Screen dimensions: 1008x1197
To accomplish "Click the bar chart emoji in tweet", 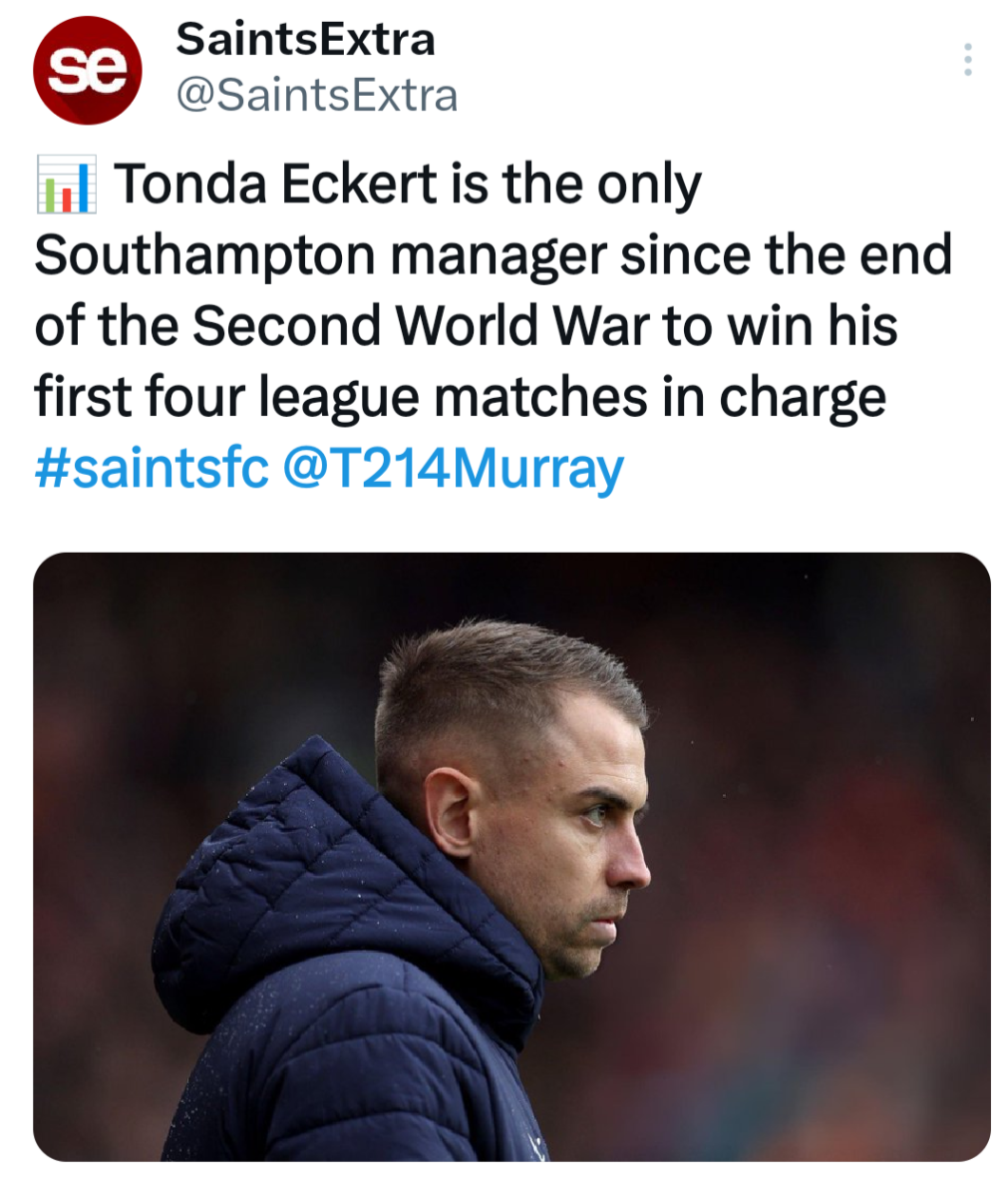I will point(66,185).
